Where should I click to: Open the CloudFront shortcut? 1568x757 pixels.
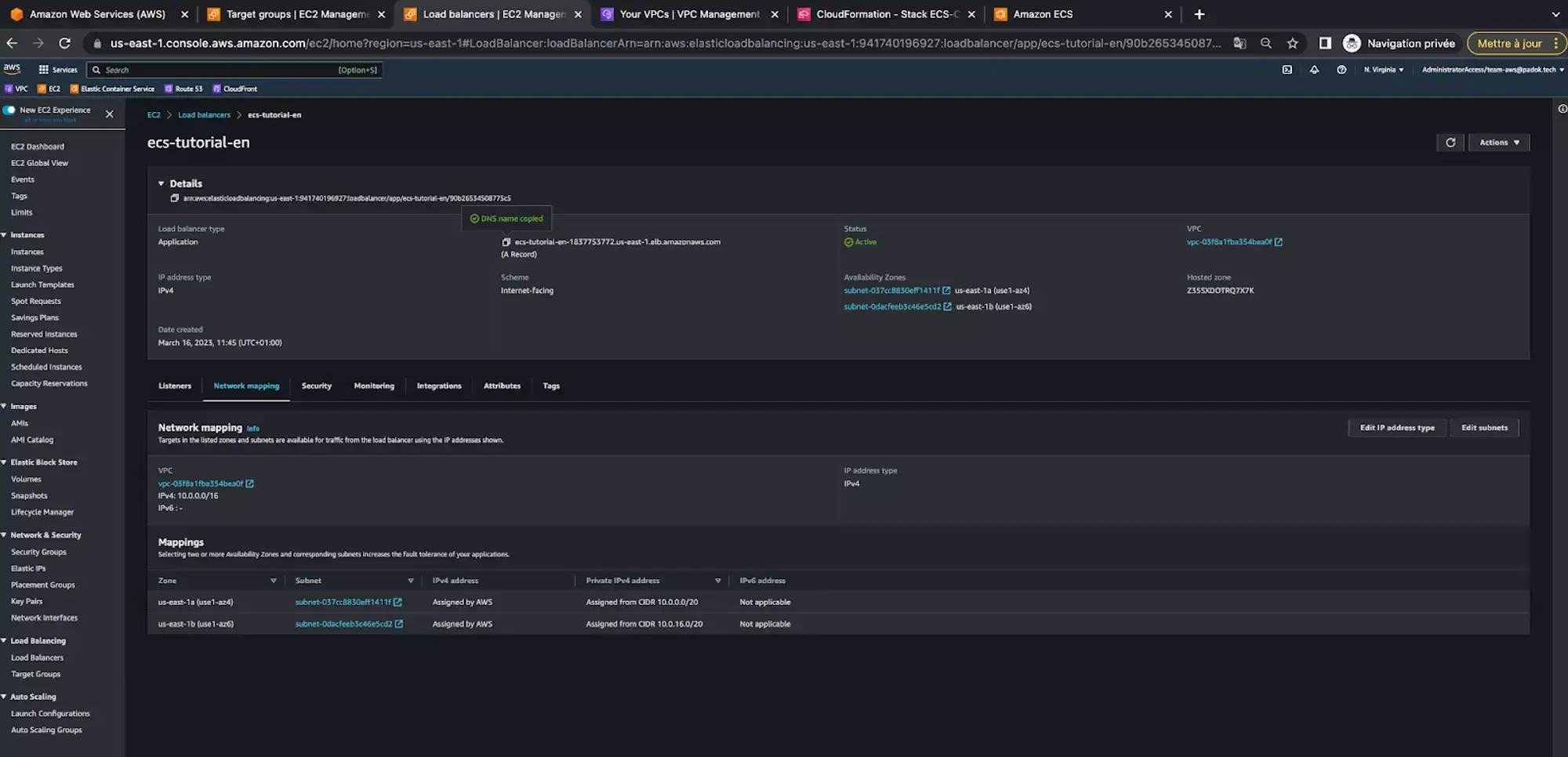[234, 89]
